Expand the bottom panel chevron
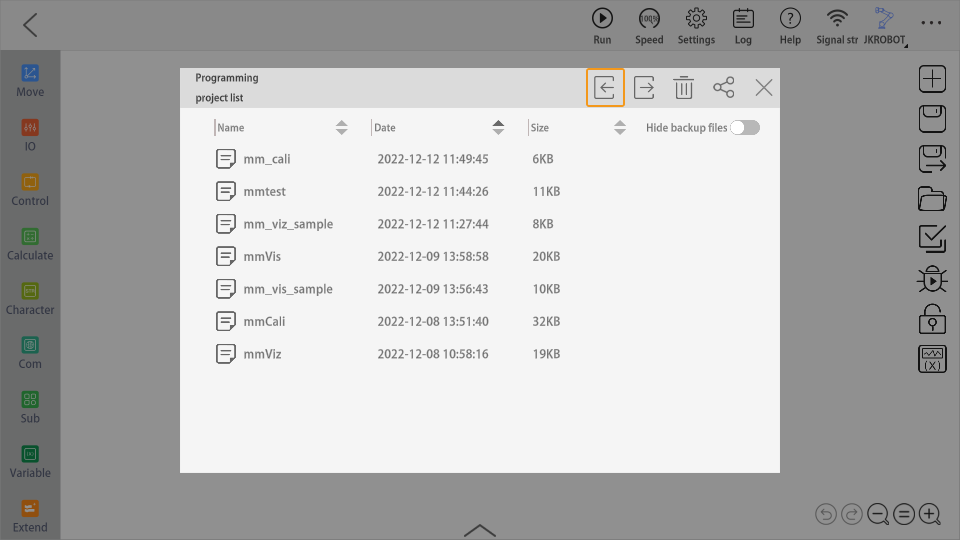Screen dimensions: 960x540 tap(480, 529)
